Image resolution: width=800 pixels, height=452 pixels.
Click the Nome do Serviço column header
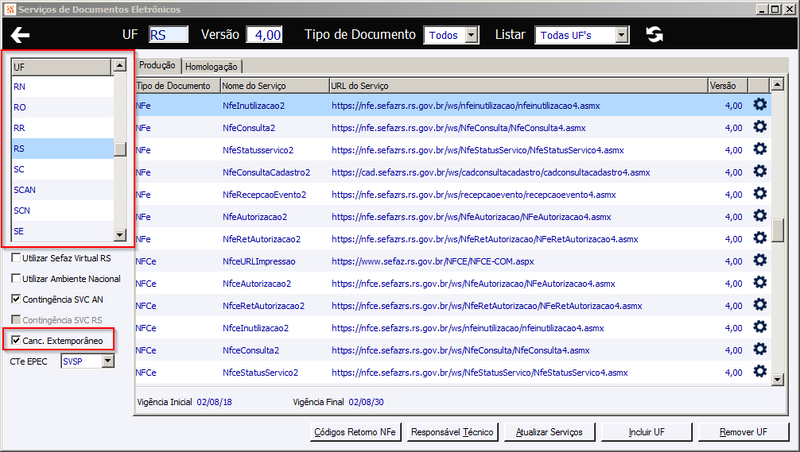pyautogui.click(x=275, y=86)
